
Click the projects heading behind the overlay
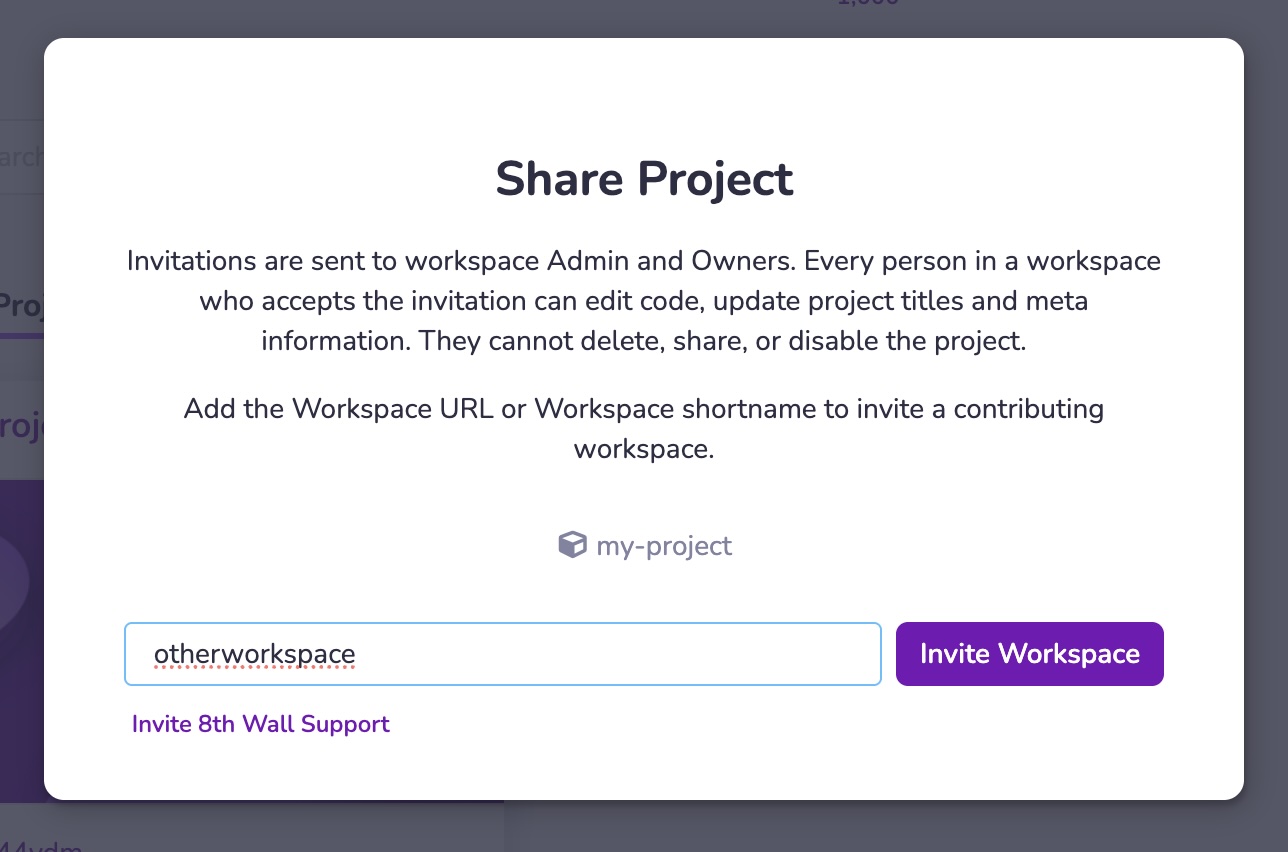(20, 424)
